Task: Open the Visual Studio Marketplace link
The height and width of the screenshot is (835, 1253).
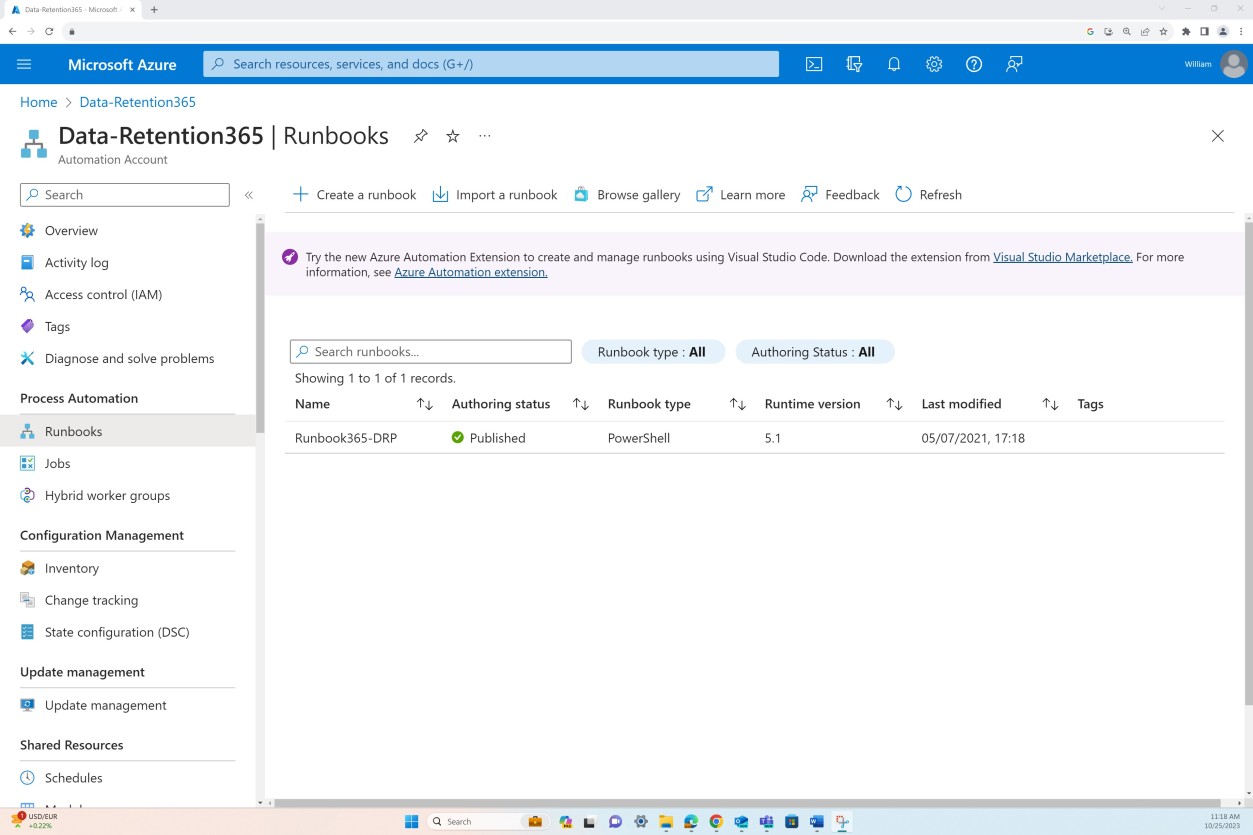Action: (1062, 257)
